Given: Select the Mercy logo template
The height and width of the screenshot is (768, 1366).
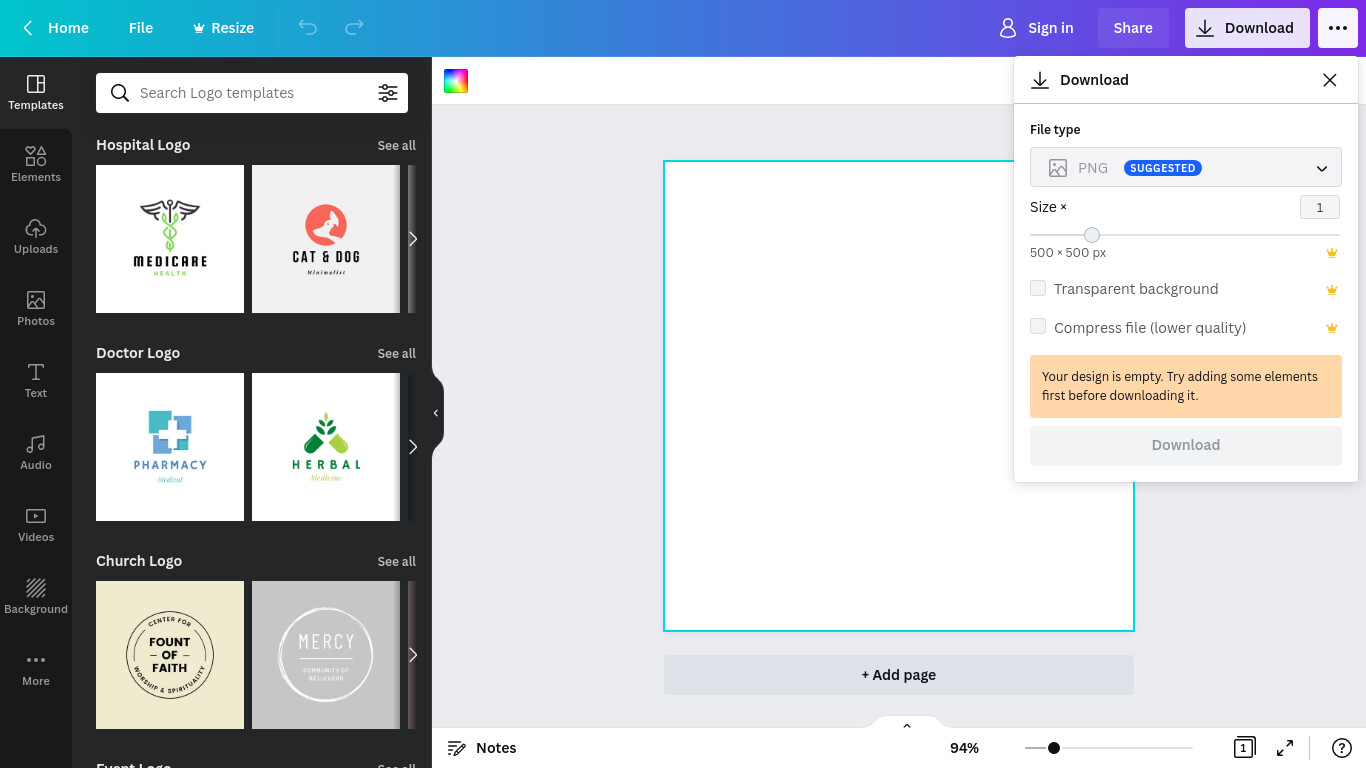Looking at the screenshot, I should [326, 655].
